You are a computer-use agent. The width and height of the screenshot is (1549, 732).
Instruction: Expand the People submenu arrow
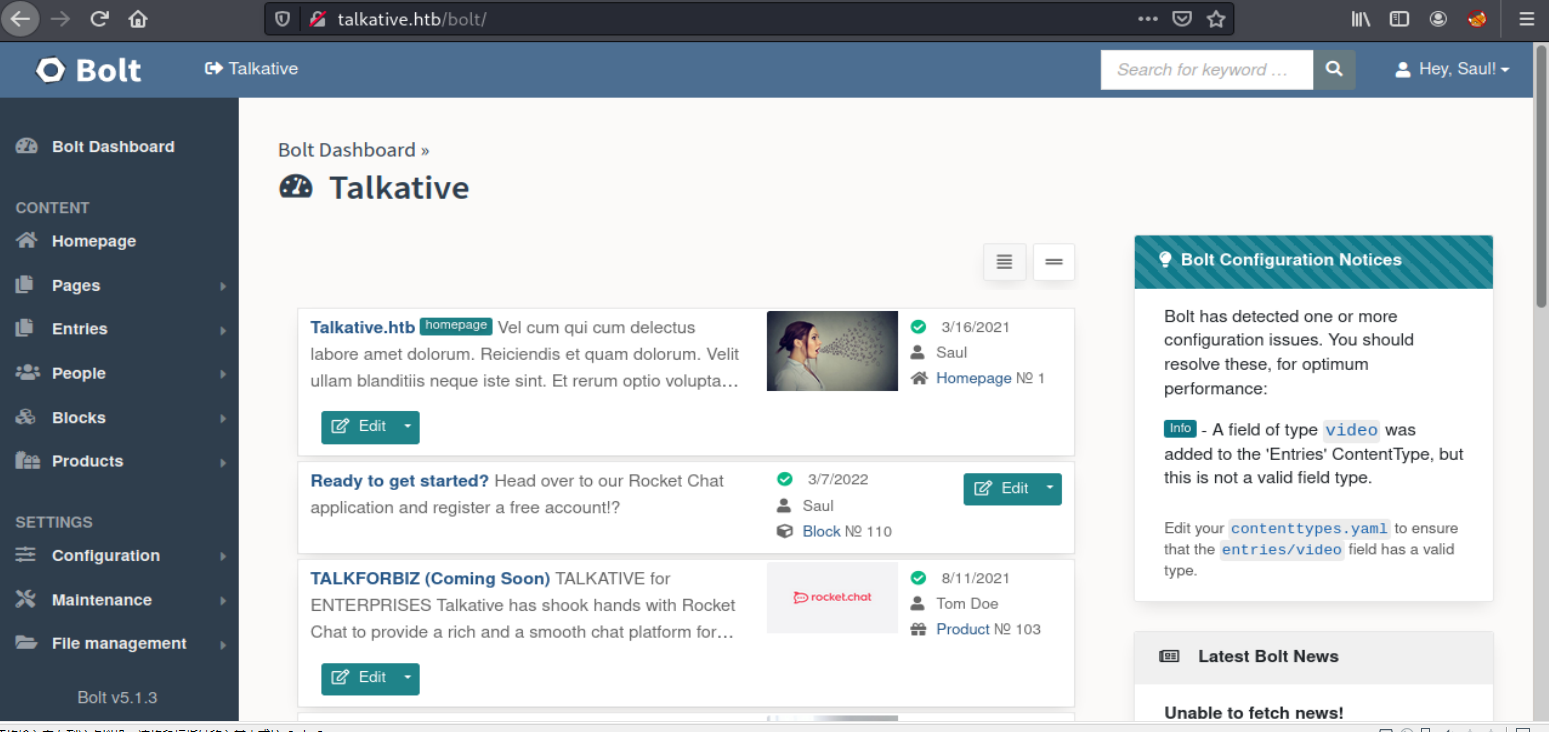point(223,374)
